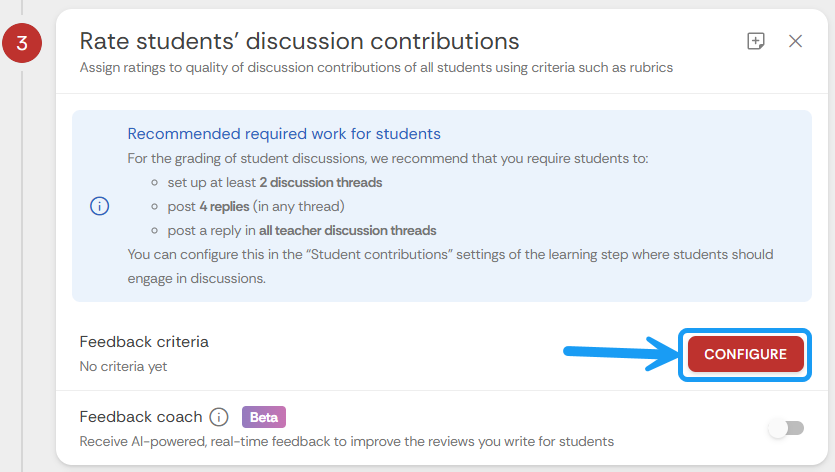The width and height of the screenshot is (835, 472).
Task: Click the info icon in the blue recommendation box
Action: tap(100, 206)
